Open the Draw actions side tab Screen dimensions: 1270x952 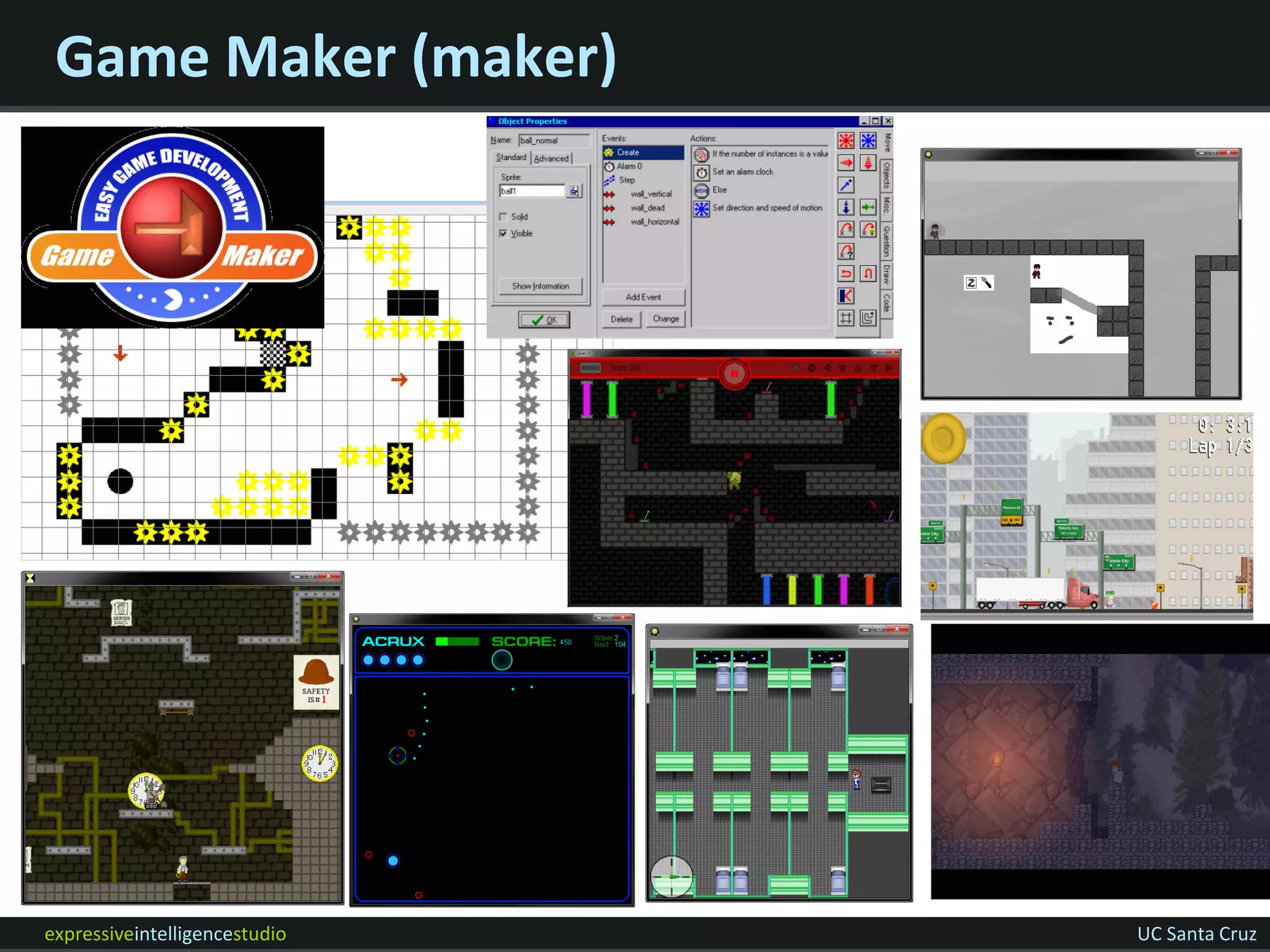pos(887,275)
